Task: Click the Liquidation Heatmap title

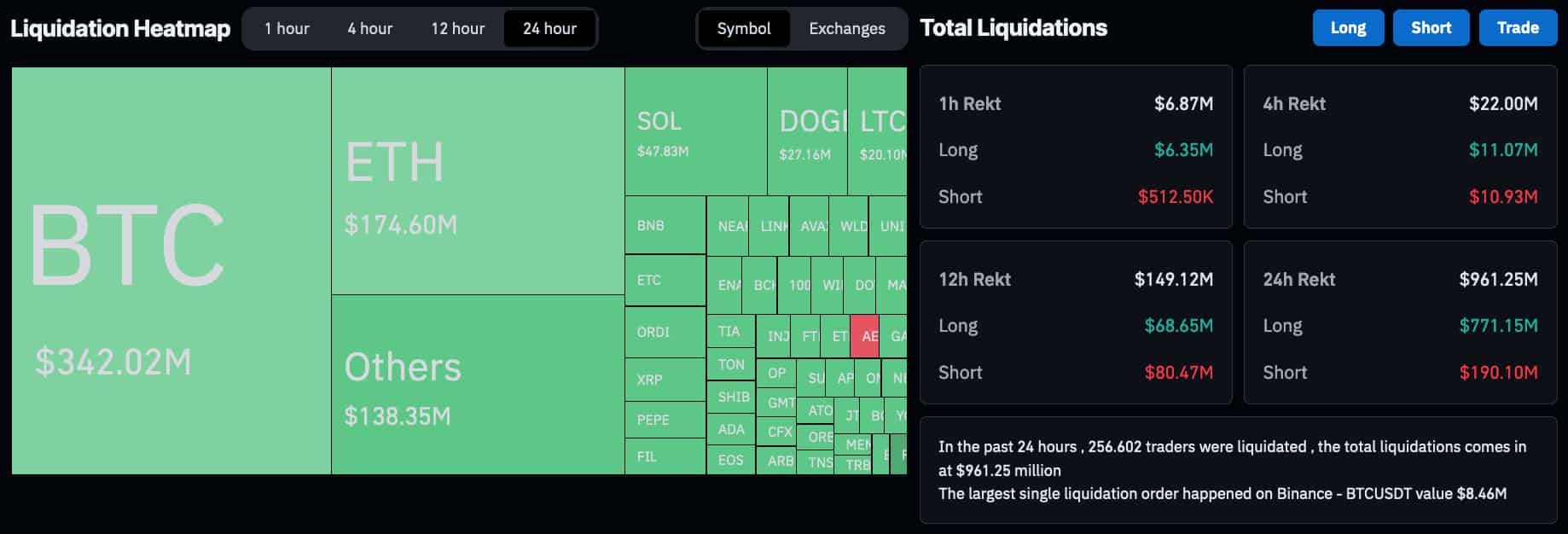Action: tap(119, 28)
